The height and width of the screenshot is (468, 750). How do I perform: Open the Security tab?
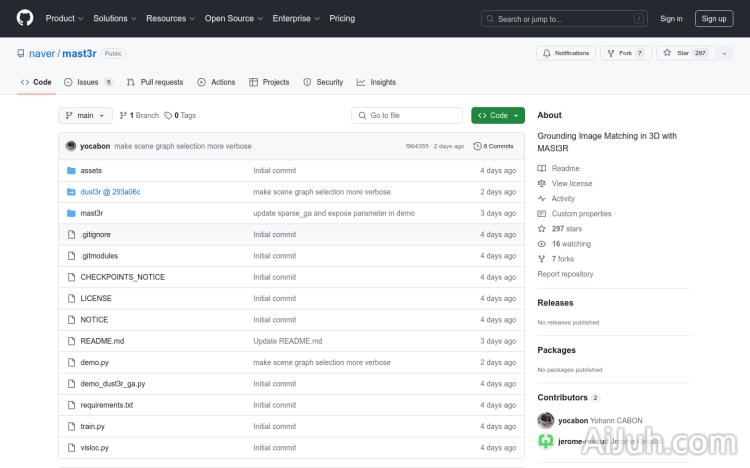(323, 82)
